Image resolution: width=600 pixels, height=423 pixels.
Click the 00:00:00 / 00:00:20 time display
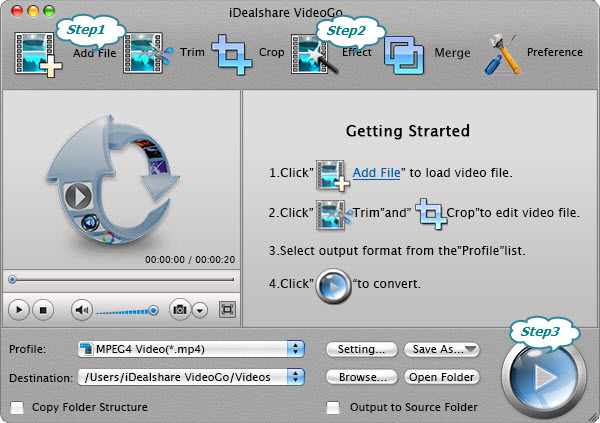190,260
